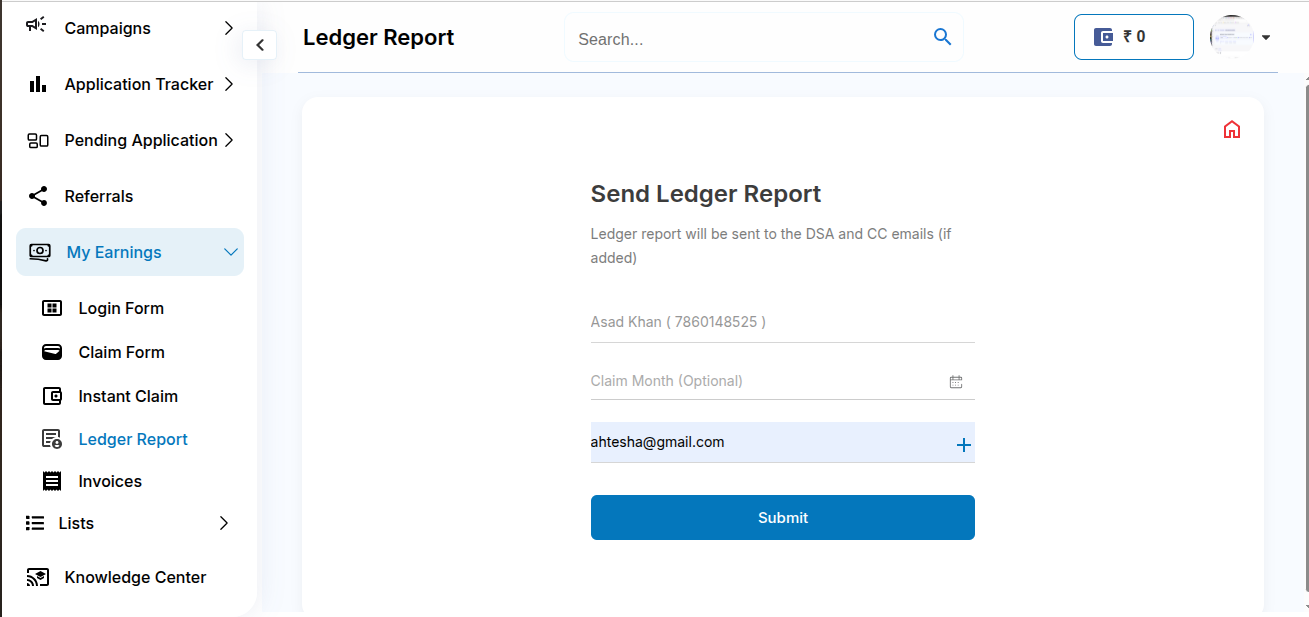Click the Referrals share icon
This screenshot has width=1309, height=617.
coord(38,196)
